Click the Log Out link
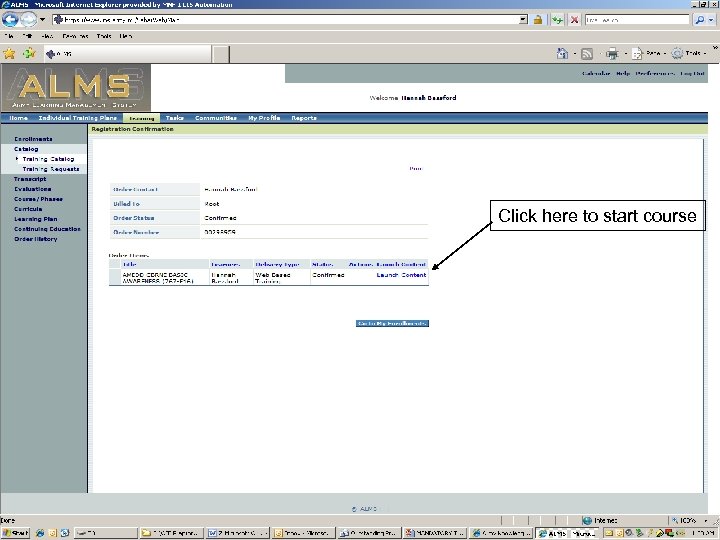 tap(692, 73)
